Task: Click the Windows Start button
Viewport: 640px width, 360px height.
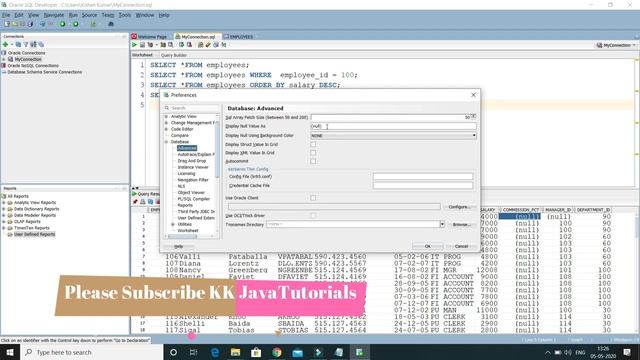Action: pyautogui.click(x=10, y=352)
